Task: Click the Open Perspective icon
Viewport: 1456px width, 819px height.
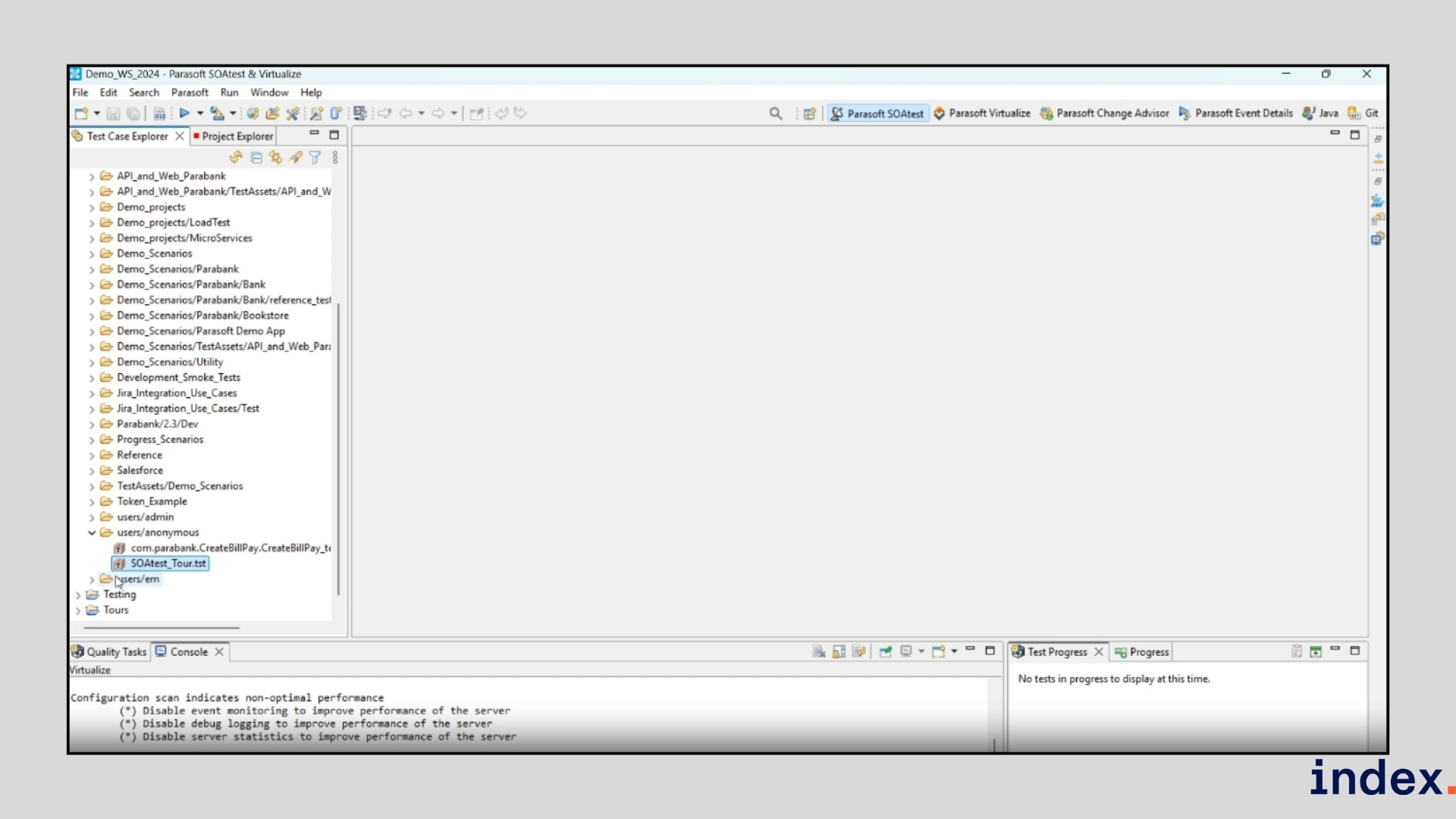Action: point(809,114)
